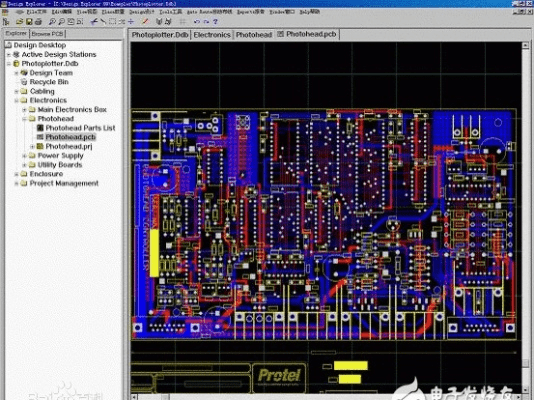Click the Design Team icon in tree

point(23,73)
